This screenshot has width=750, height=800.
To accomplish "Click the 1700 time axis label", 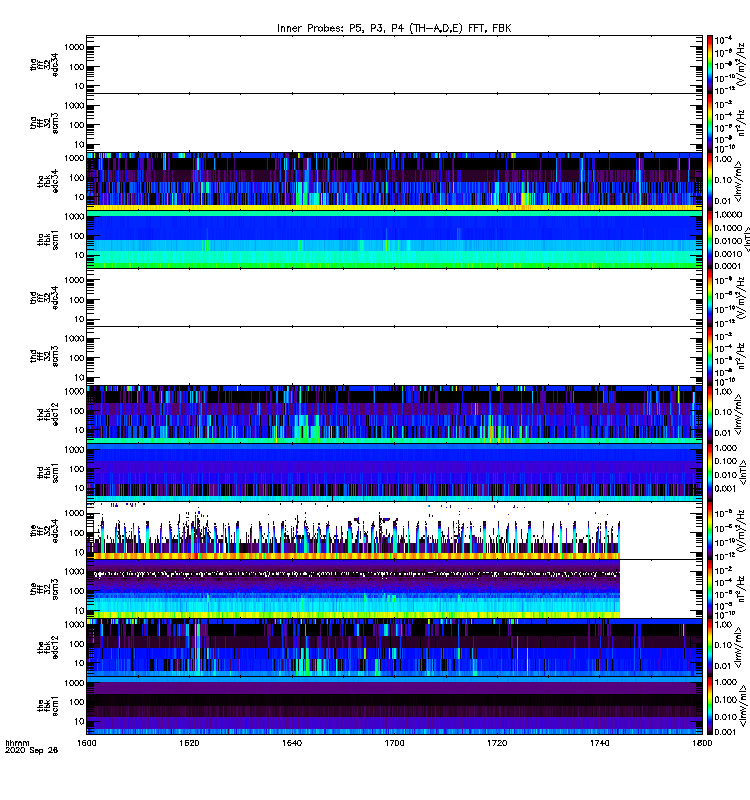I will tap(394, 743).
